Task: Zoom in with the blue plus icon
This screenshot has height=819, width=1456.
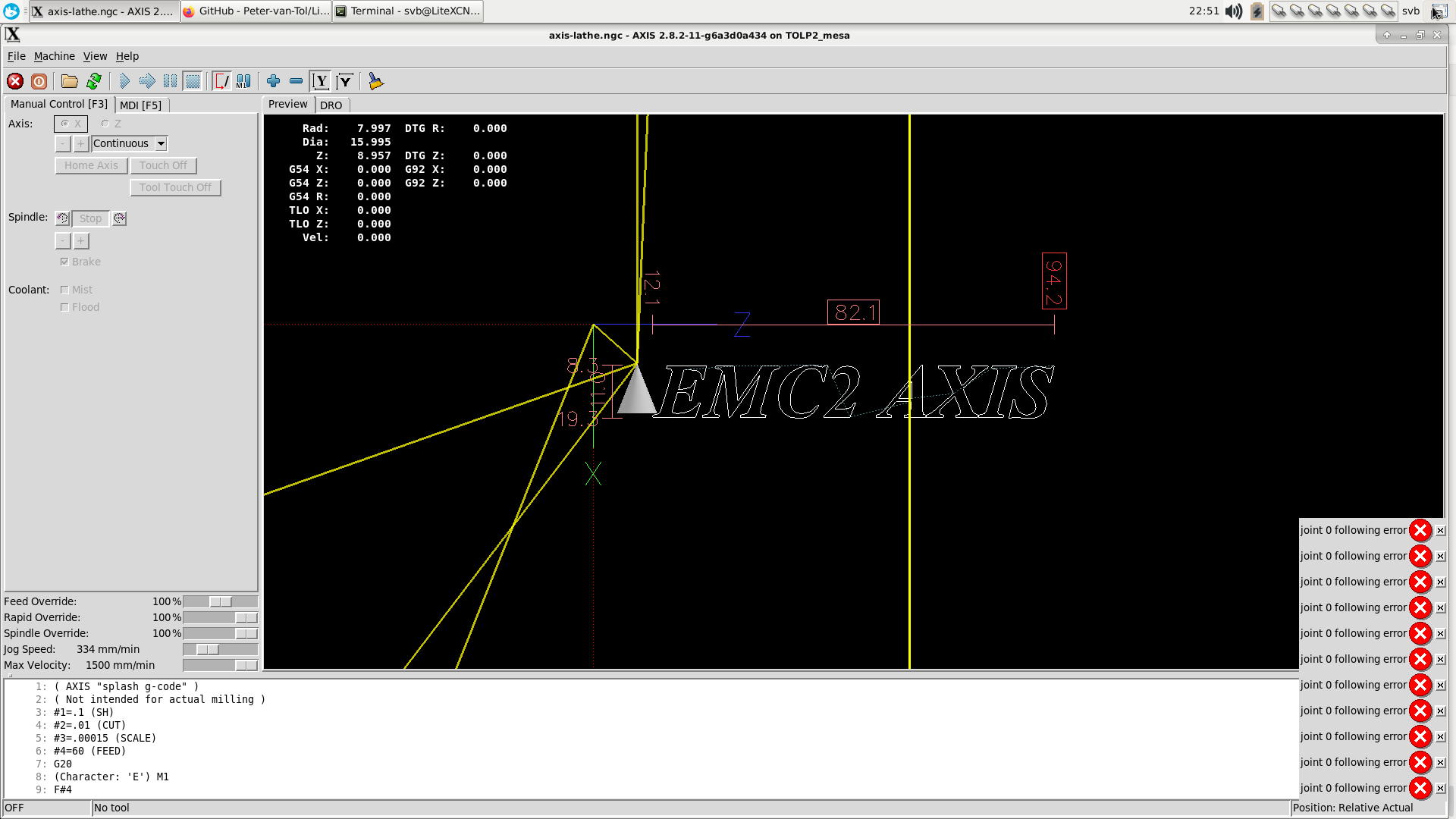Action: pos(274,81)
